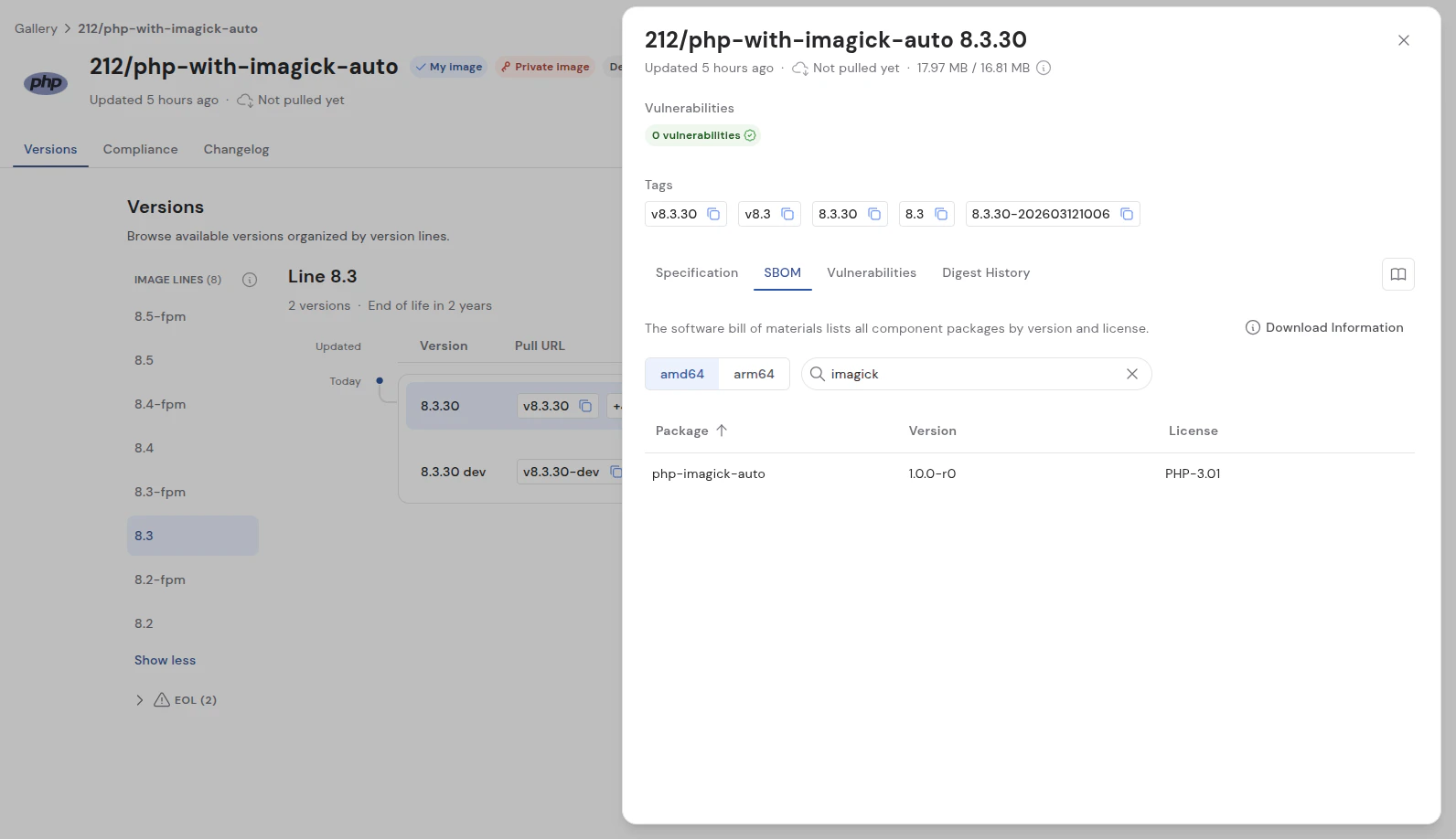Click the Private Image badge
1456x840 pixels.
click(545, 67)
